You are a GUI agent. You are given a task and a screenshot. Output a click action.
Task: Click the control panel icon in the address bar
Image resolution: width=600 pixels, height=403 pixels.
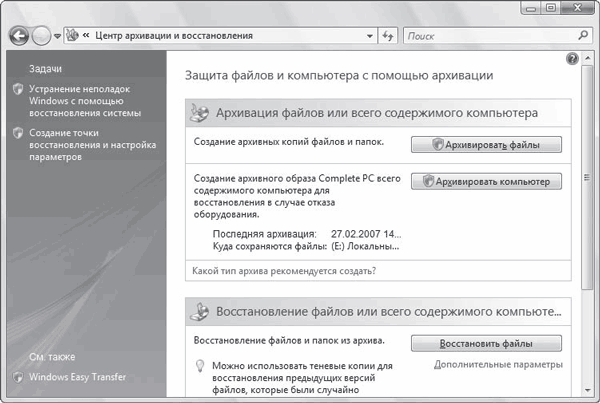[x=72, y=36]
